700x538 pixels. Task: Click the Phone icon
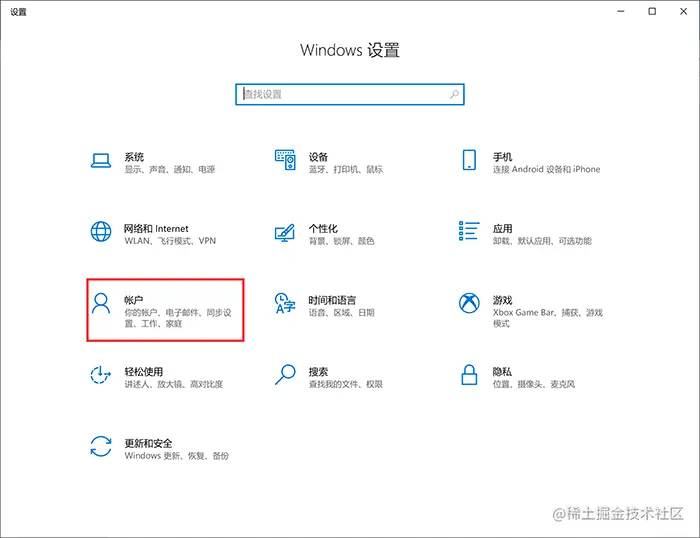tap(469, 160)
